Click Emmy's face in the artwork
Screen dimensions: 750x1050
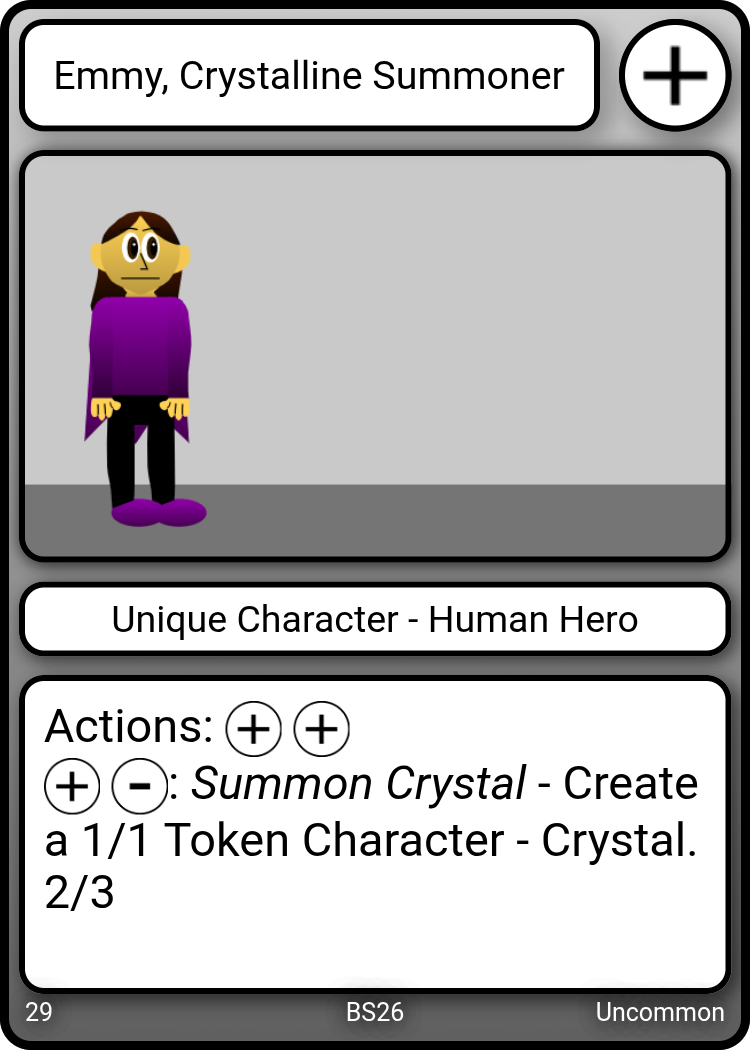click(141, 258)
